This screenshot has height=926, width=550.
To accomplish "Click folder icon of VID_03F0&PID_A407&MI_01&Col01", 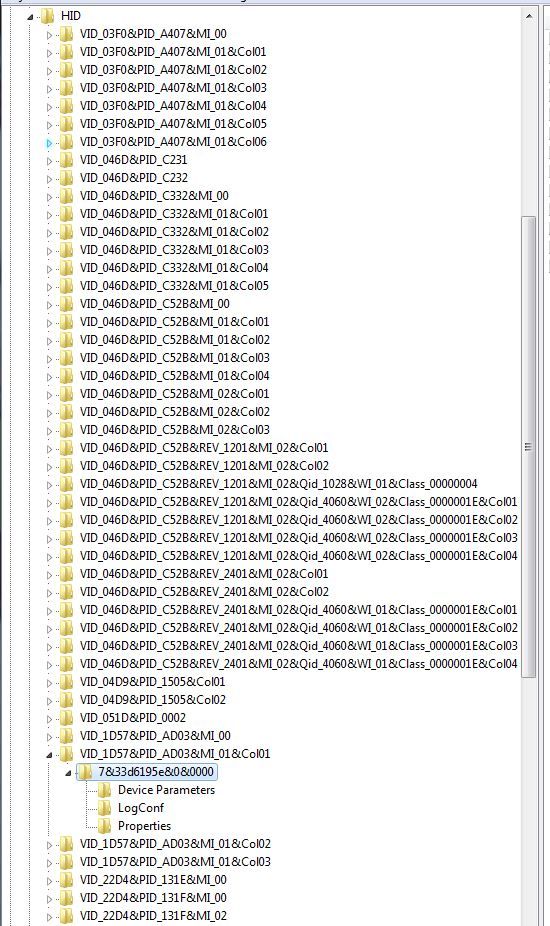I will pyautogui.click(x=66, y=51).
